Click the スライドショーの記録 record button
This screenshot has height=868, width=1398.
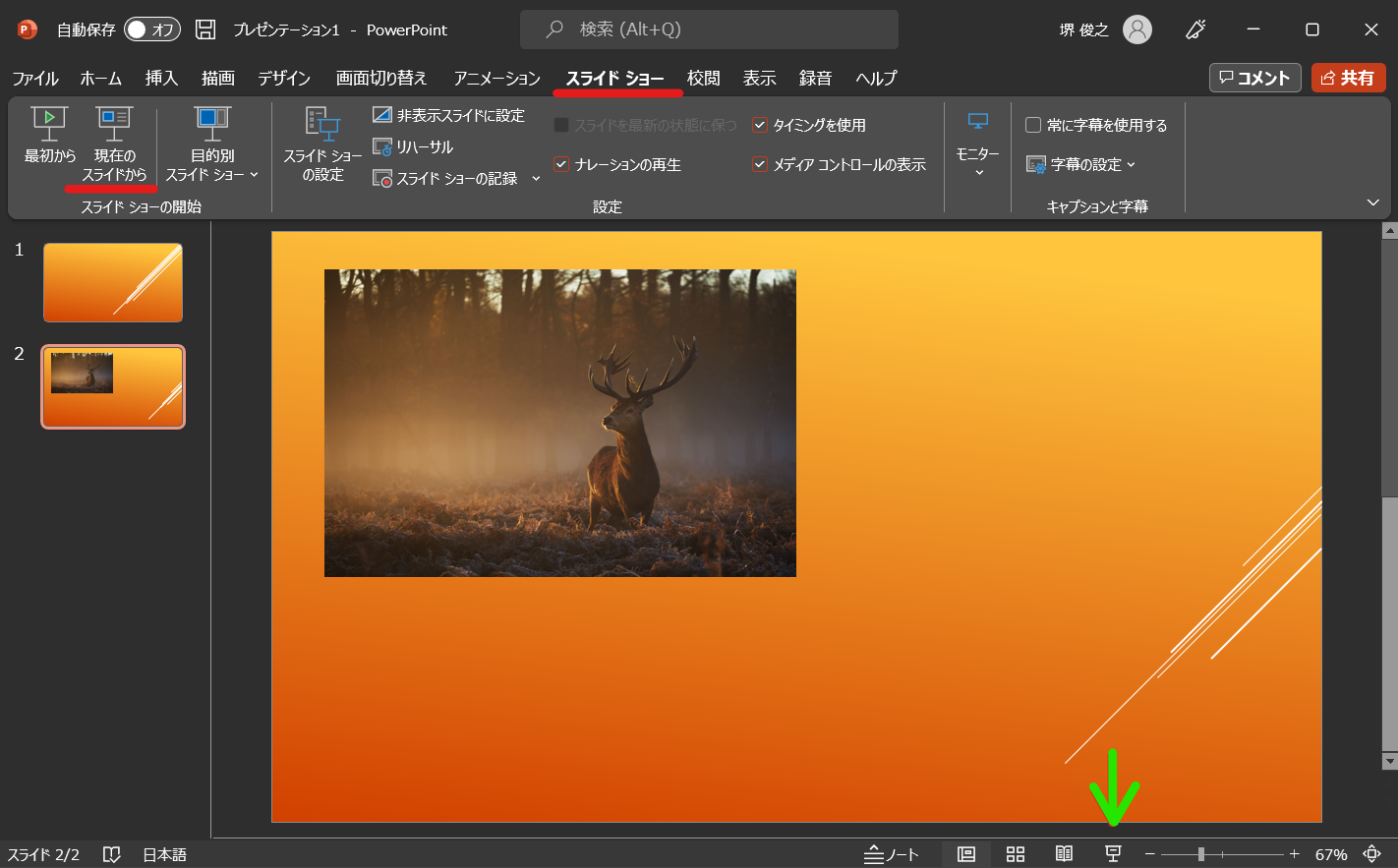pos(445,178)
